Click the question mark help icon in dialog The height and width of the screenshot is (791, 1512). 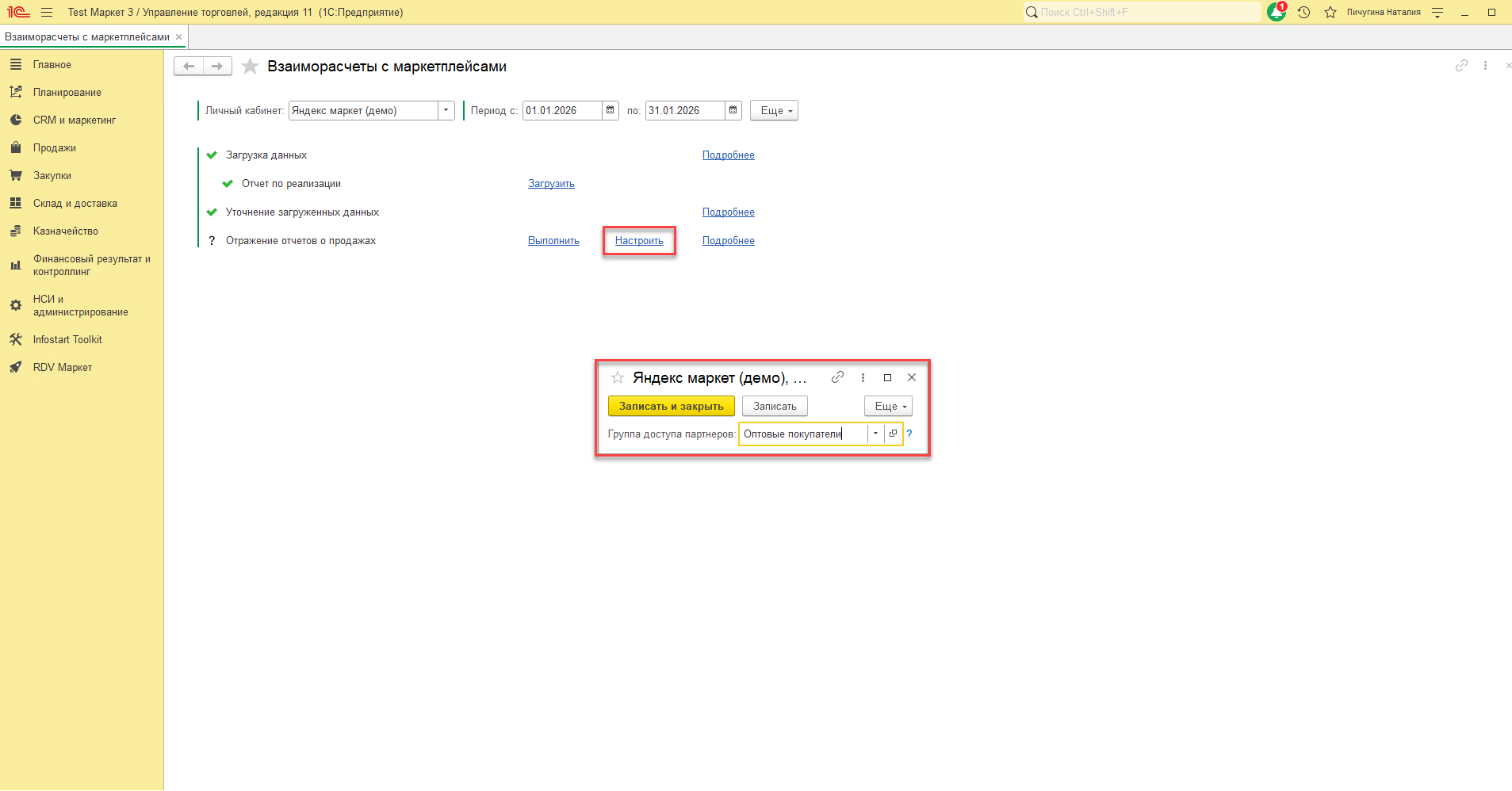click(x=909, y=434)
